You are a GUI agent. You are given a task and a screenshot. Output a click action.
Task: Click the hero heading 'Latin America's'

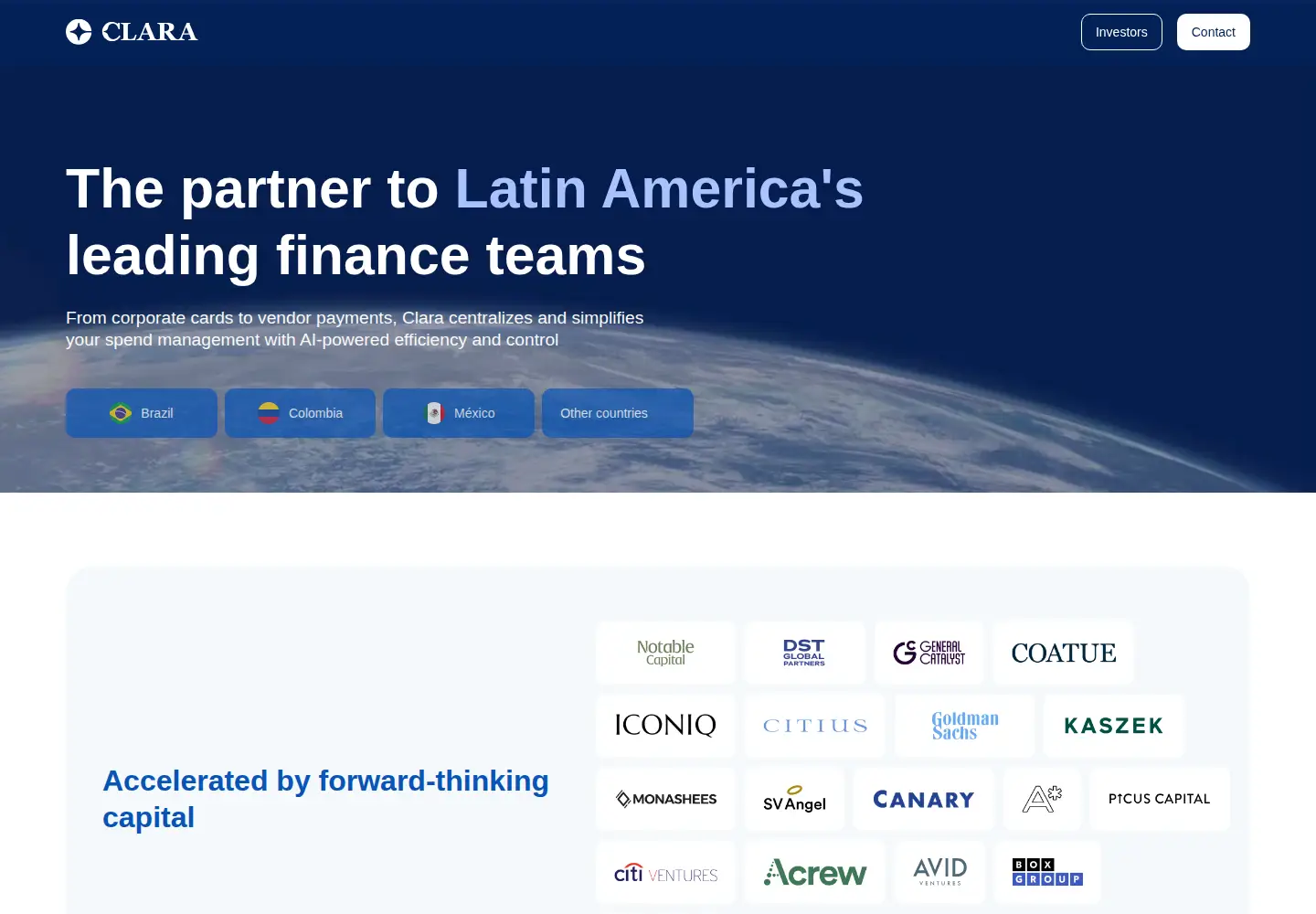pos(659,188)
